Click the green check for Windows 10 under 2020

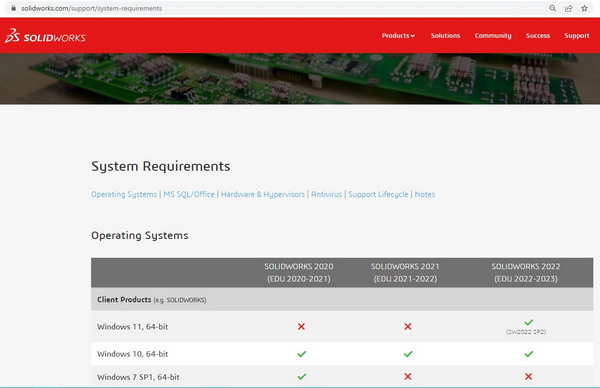pos(302,354)
